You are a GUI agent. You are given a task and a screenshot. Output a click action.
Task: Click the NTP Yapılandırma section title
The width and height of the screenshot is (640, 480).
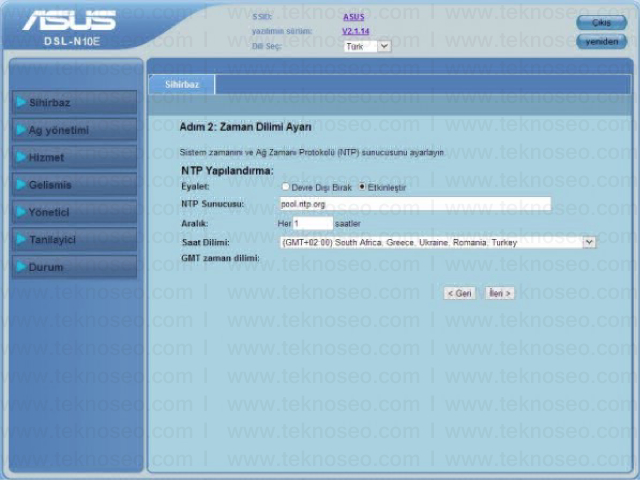(227, 171)
